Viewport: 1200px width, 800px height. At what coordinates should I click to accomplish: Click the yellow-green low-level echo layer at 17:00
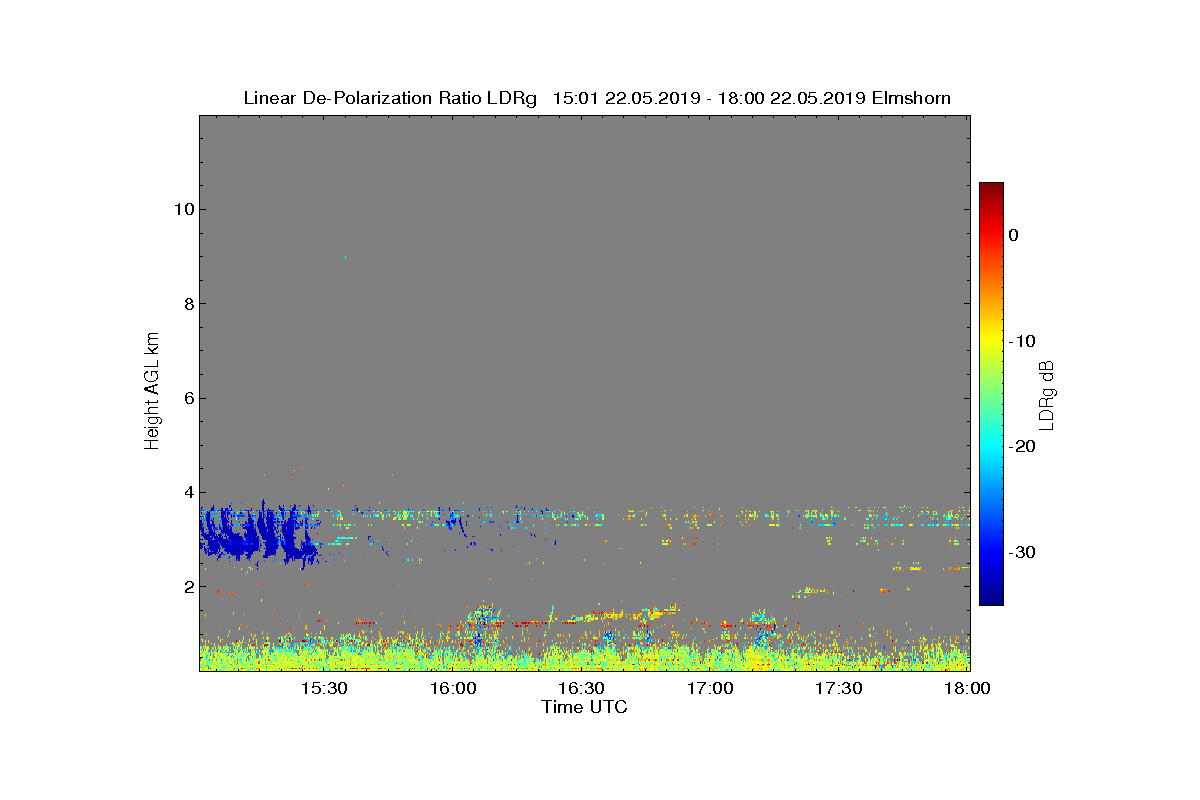point(710,656)
